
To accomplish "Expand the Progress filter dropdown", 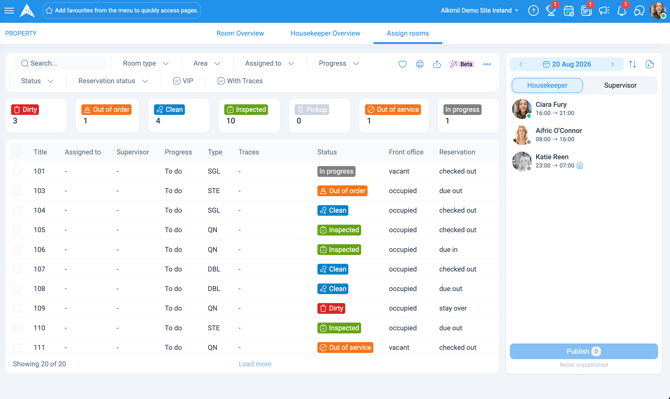I will (x=339, y=63).
